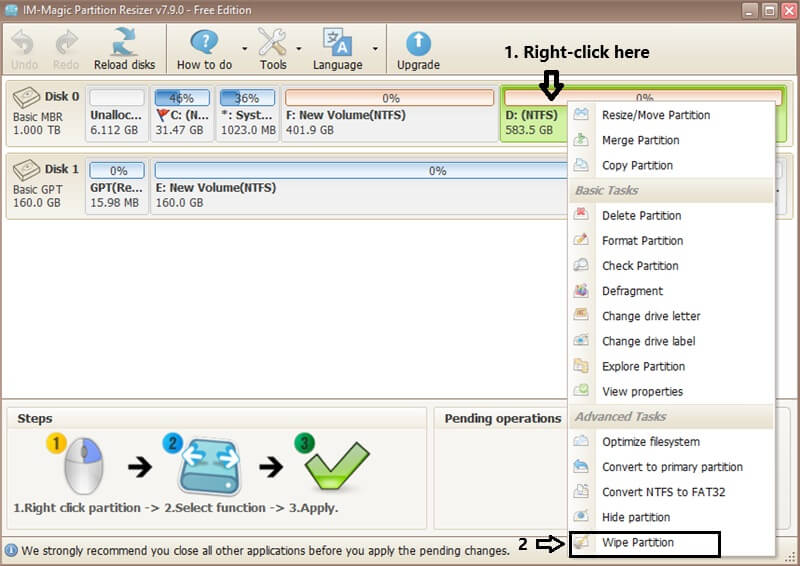The height and width of the screenshot is (566, 800).
Task: Select the C: partition with red flag
Action: [x=182, y=114]
